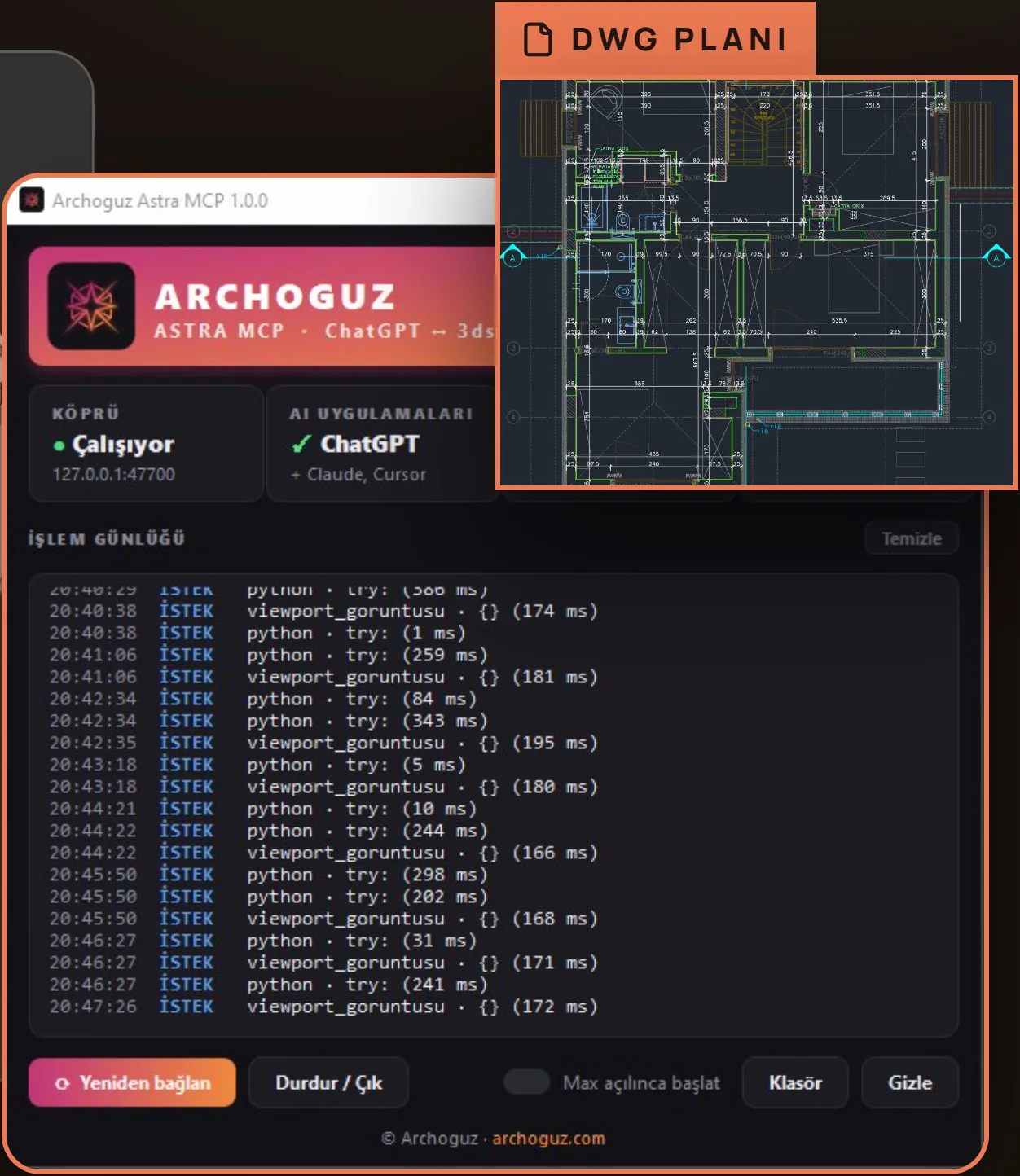Viewport: 1020px width, 1176px height.
Task: Select log row 20:43:18 python try (5 ms)
Action: 257,765
